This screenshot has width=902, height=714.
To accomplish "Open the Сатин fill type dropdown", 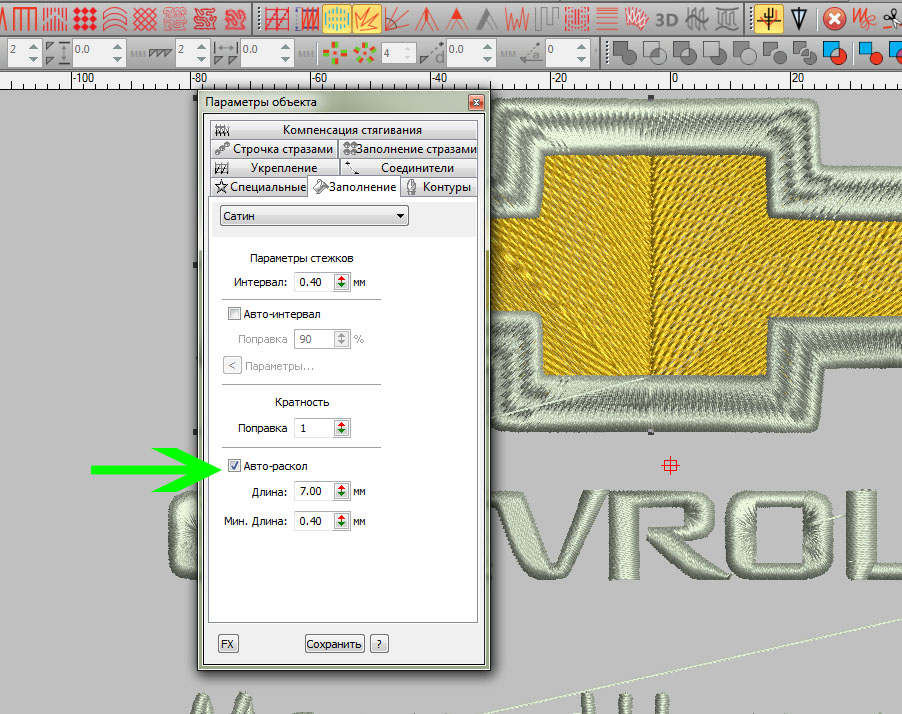I will [x=314, y=216].
